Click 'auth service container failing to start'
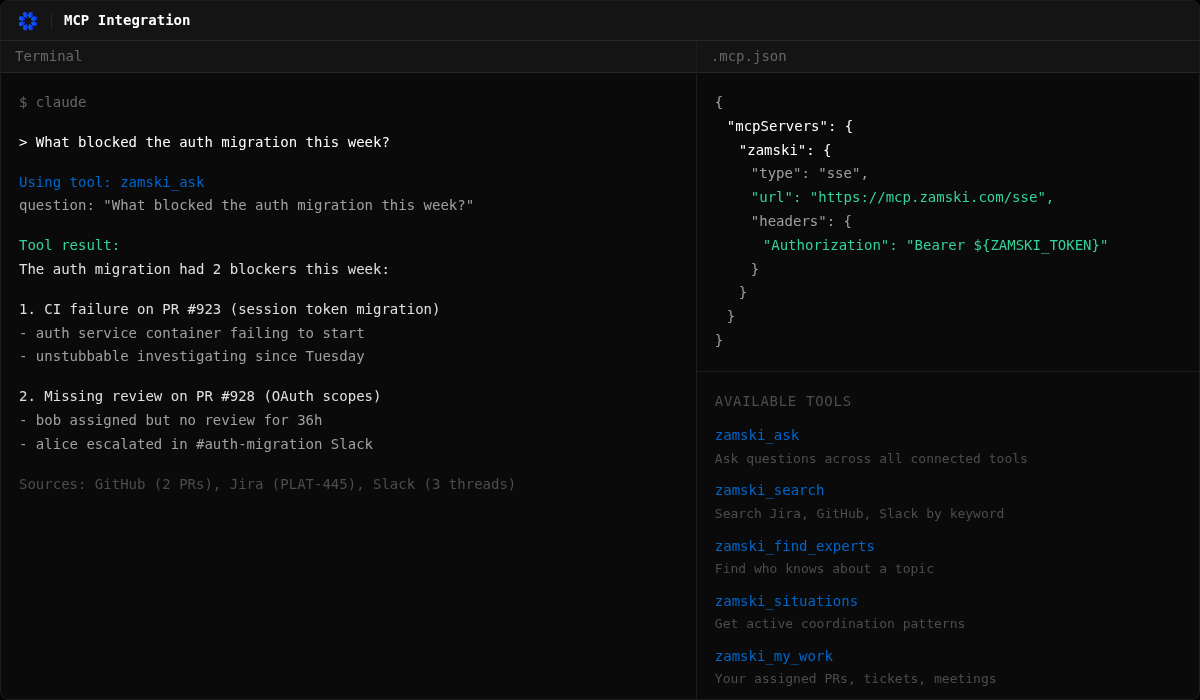Image resolution: width=1200 pixels, height=700 pixels. coord(192,333)
